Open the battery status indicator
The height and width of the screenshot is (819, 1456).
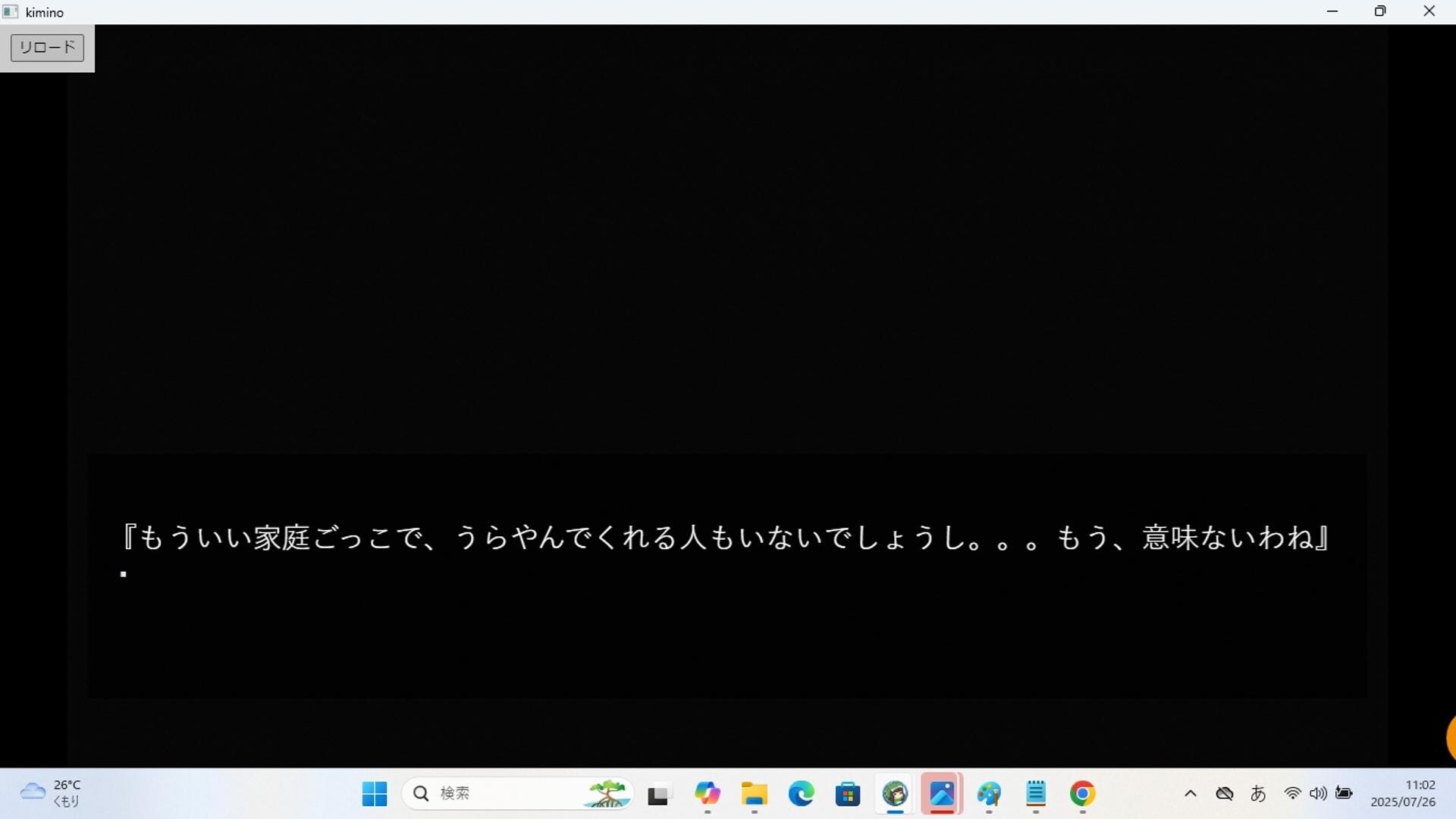click(1345, 793)
